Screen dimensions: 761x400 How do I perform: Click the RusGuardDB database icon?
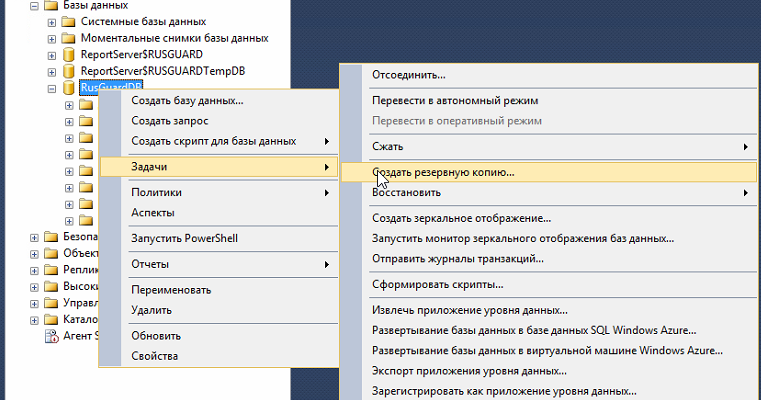[x=69, y=89]
